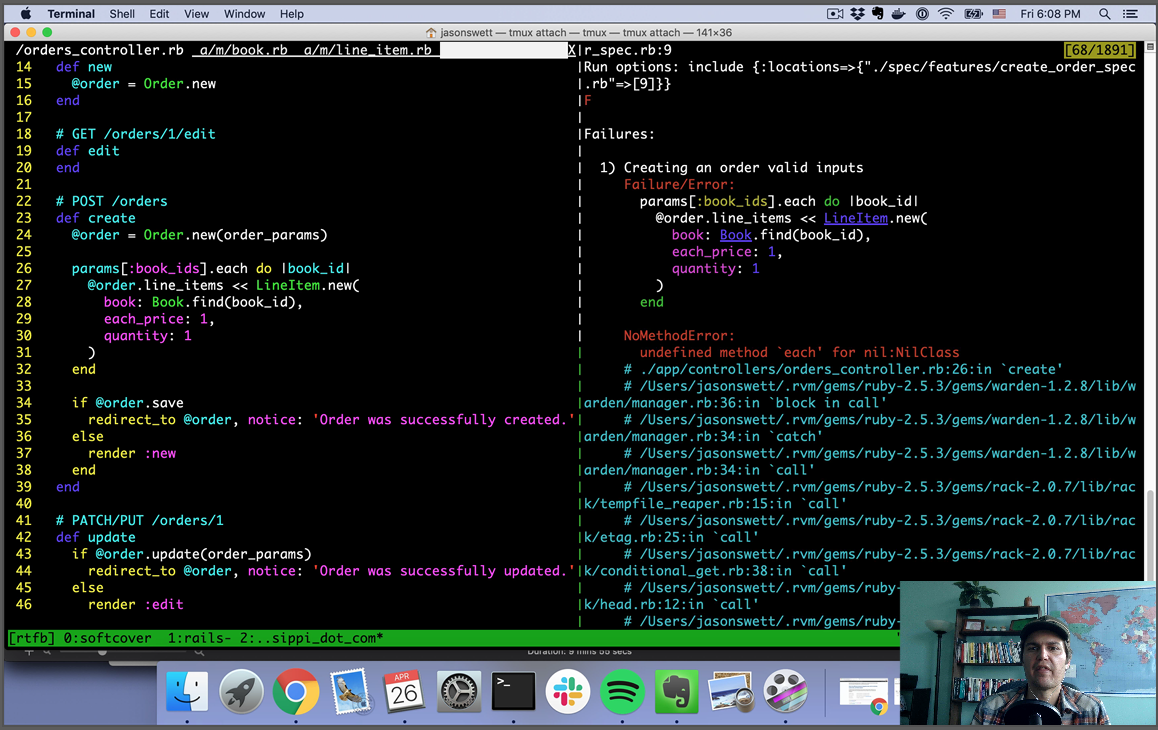The image size is (1158, 730).
Task: Click comment '# GET /orders/1/edit' on line 18
Action: [136, 134]
